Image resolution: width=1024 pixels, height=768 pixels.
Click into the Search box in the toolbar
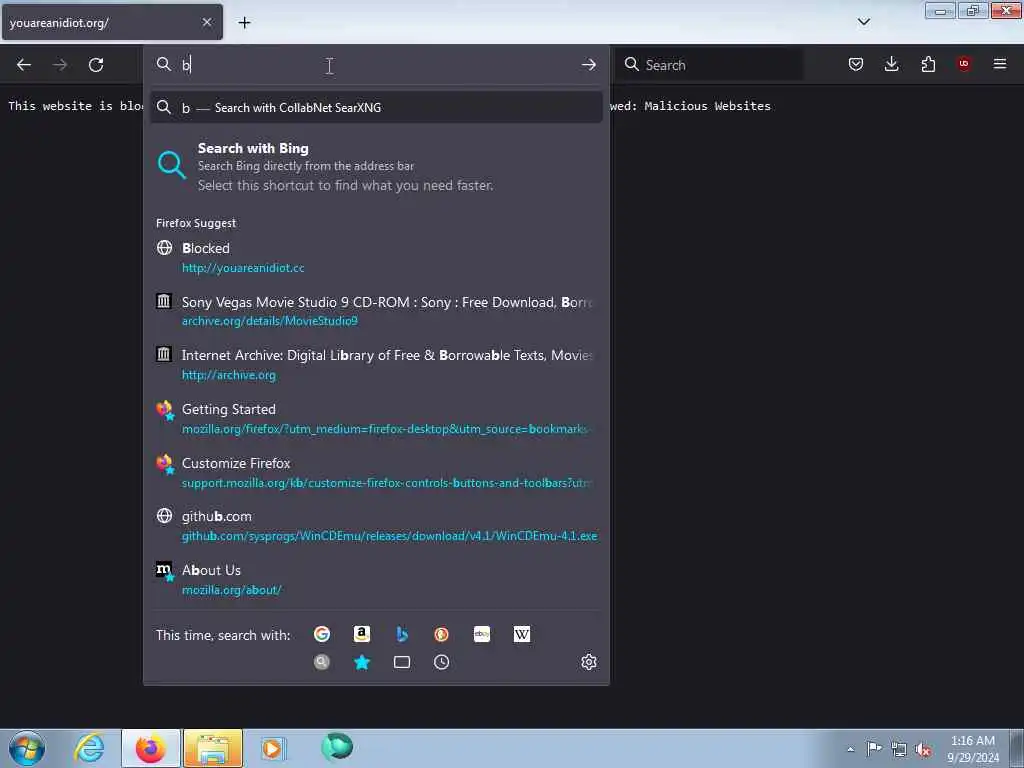[x=709, y=65]
